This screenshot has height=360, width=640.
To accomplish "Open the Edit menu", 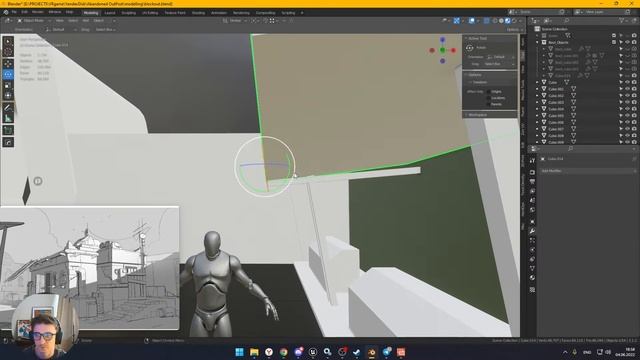I will pyautogui.click(x=24, y=12).
